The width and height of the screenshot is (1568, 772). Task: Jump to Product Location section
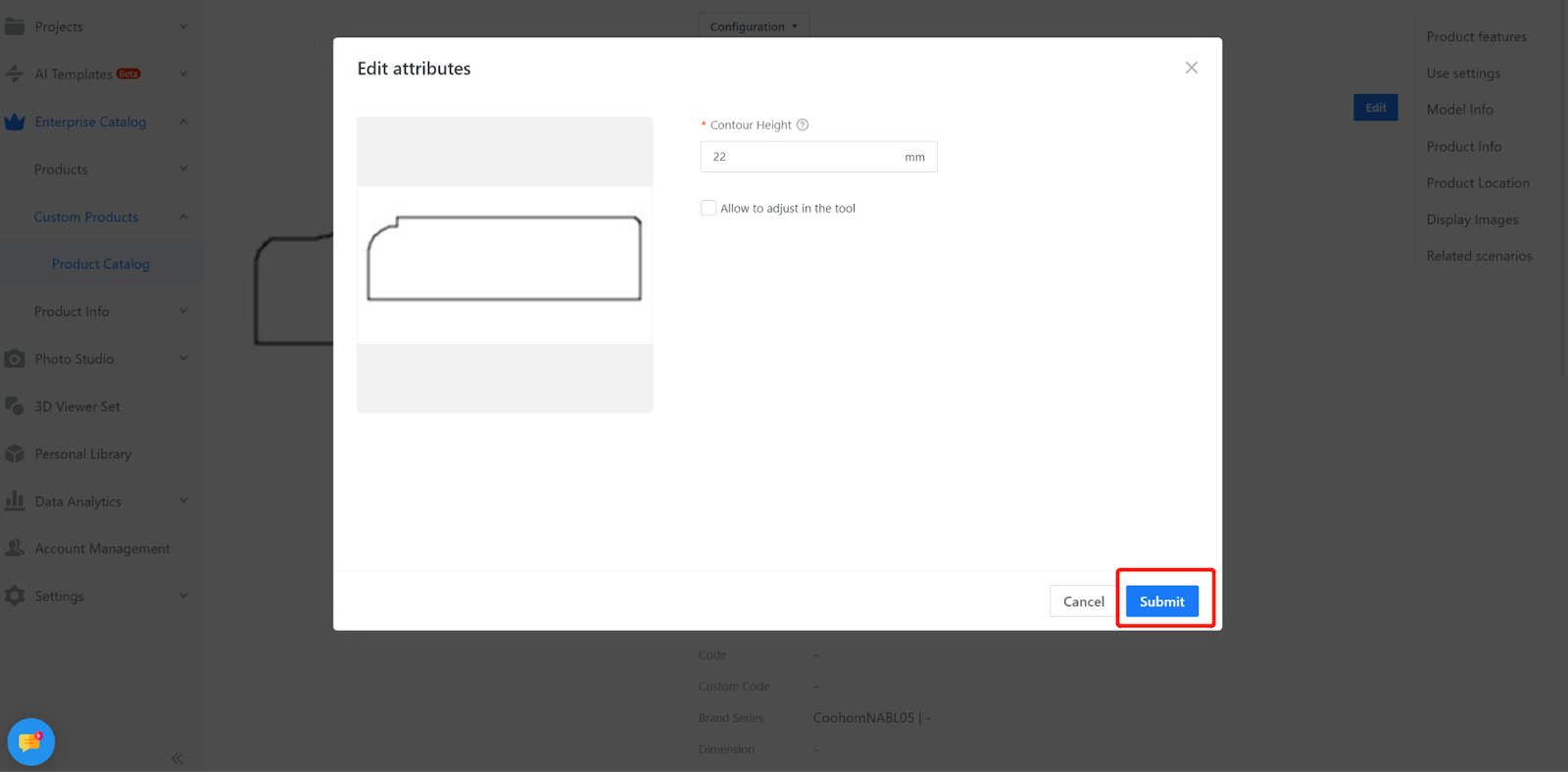tap(1478, 183)
